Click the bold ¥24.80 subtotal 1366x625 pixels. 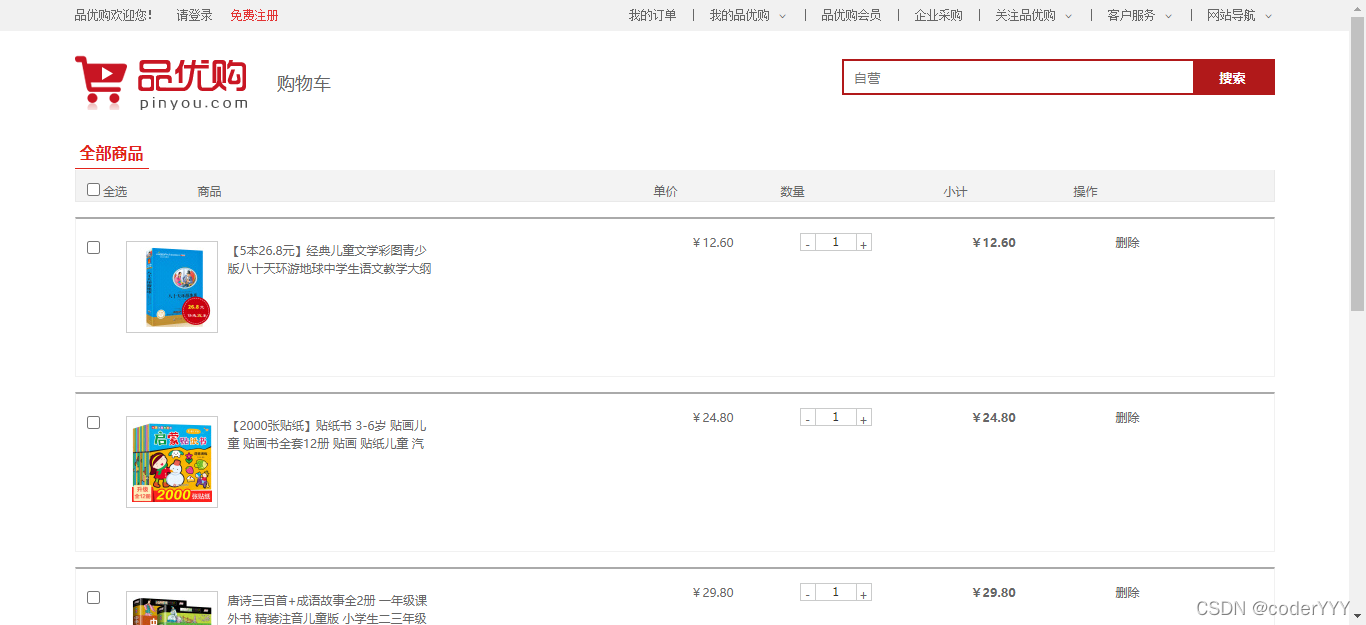pos(994,417)
